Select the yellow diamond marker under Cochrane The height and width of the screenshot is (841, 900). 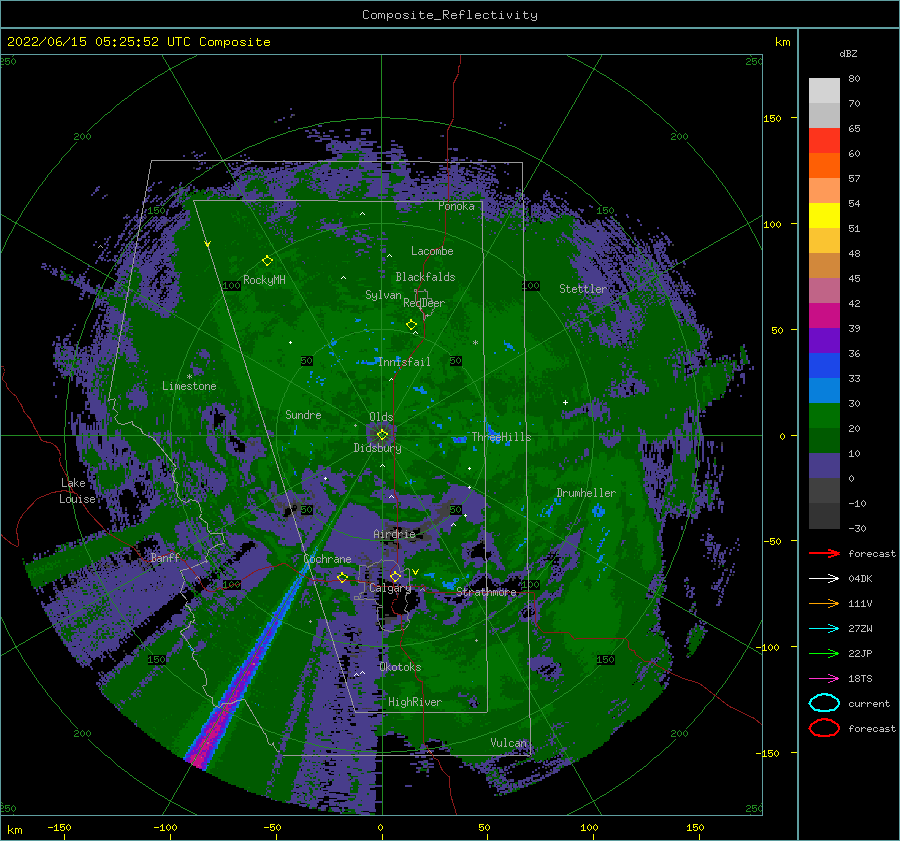pyautogui.click(x=343, y=577)
